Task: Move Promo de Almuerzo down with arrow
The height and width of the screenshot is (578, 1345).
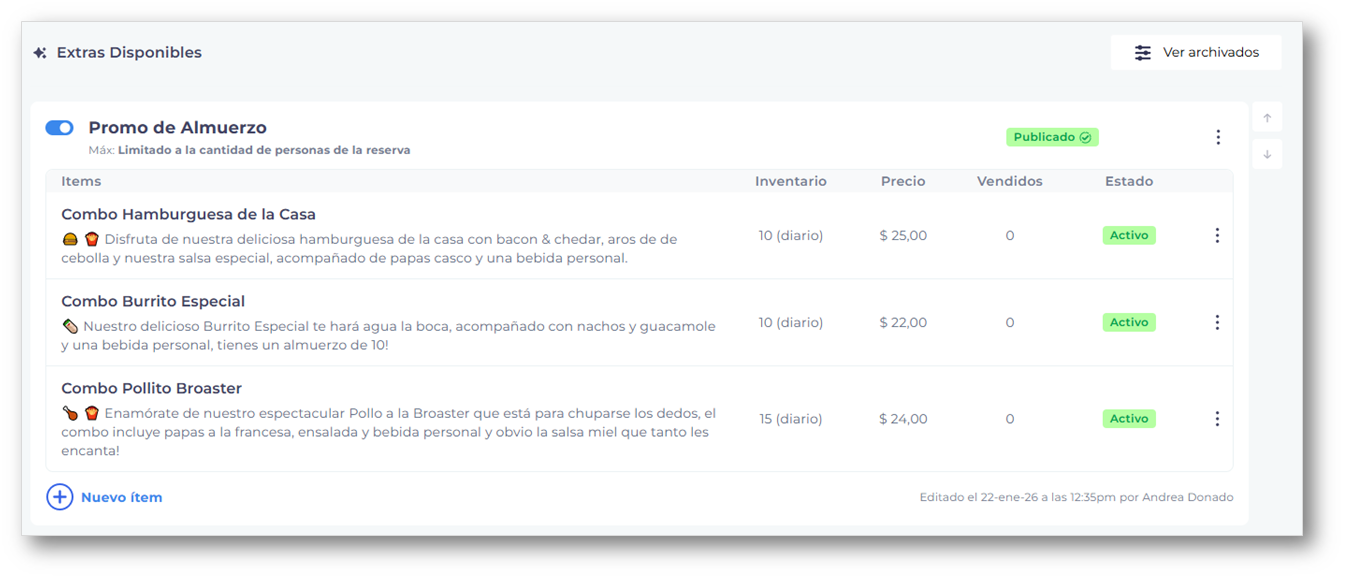Action: coord(1267,154)
